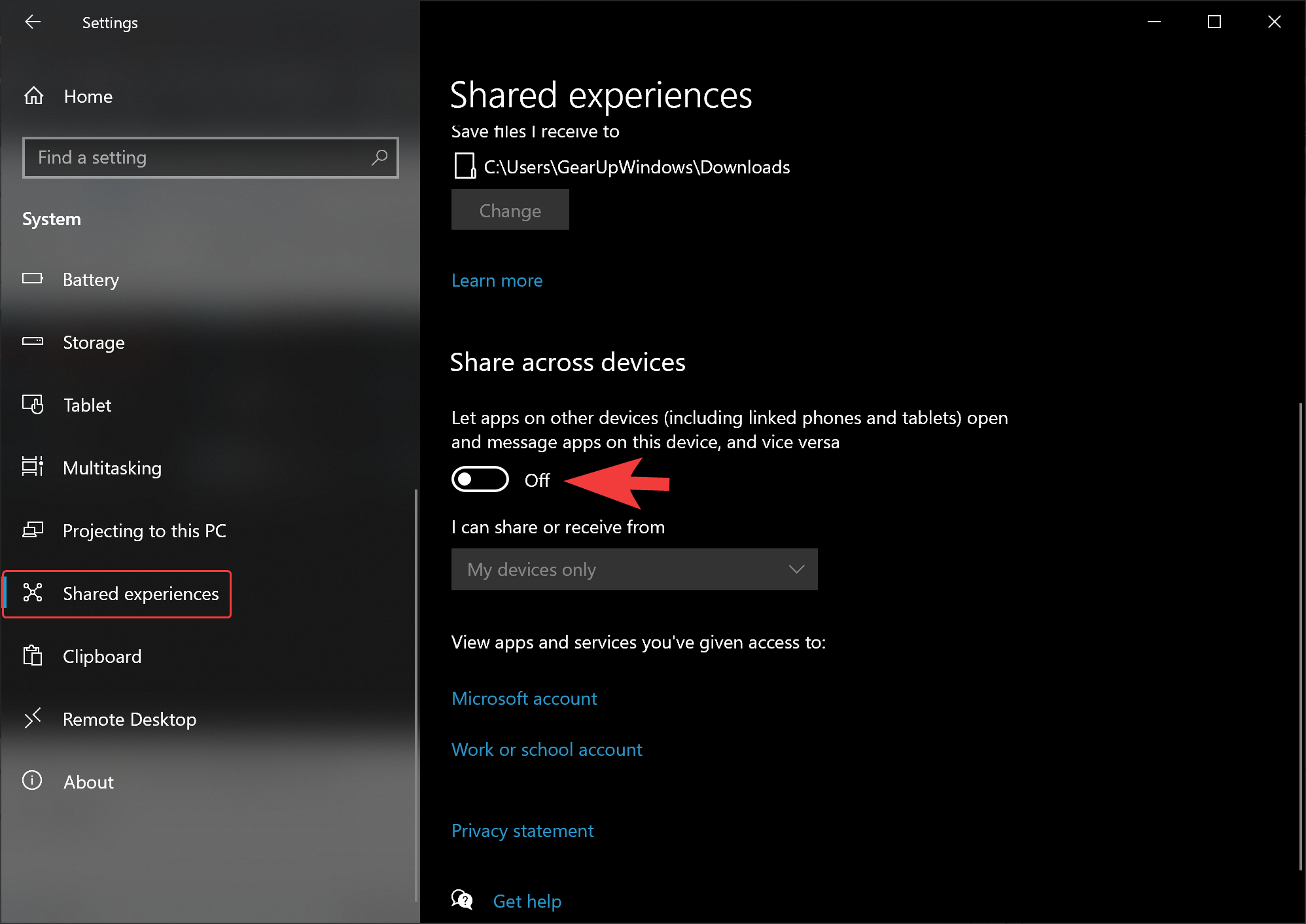Screen dimensions: 1306x924
Task: Select the Clipboard icon
Action: [x=33, y=655]
